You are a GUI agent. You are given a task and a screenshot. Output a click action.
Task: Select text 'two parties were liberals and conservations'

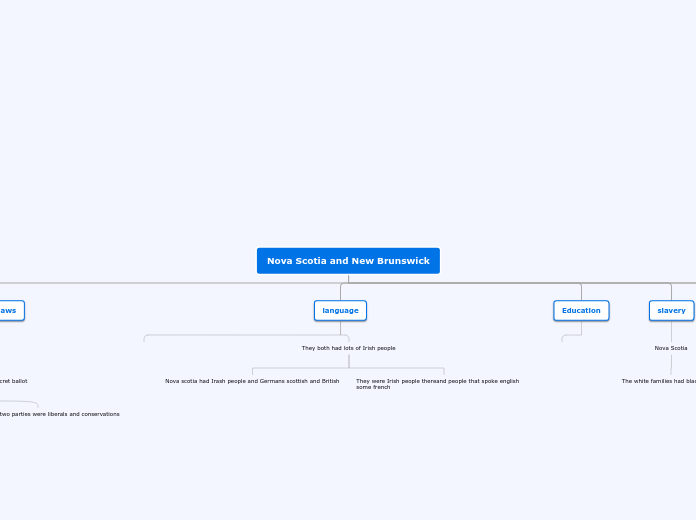(x=59, y=414)
